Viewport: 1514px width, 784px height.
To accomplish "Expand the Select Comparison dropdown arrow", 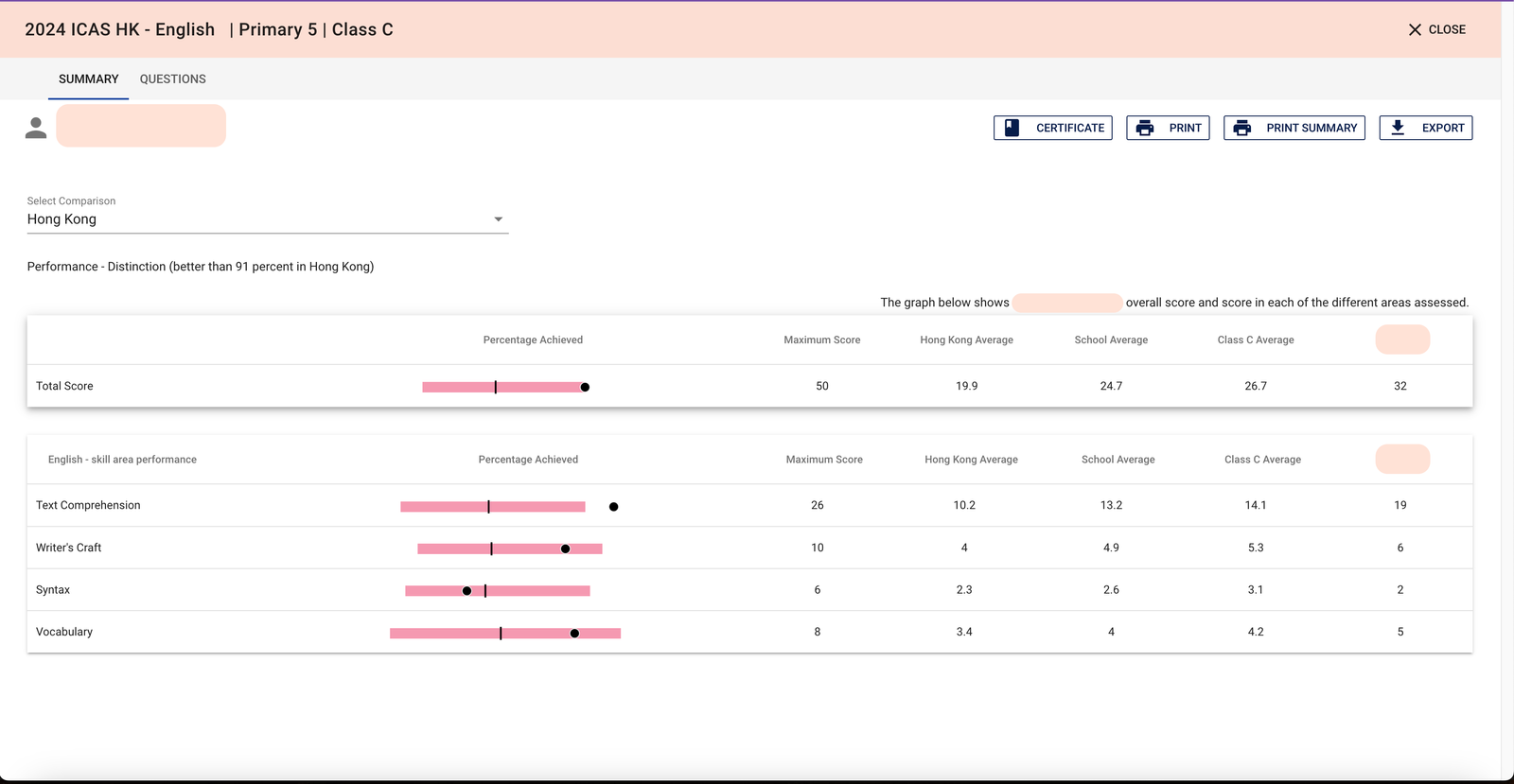I will point(499,219).
